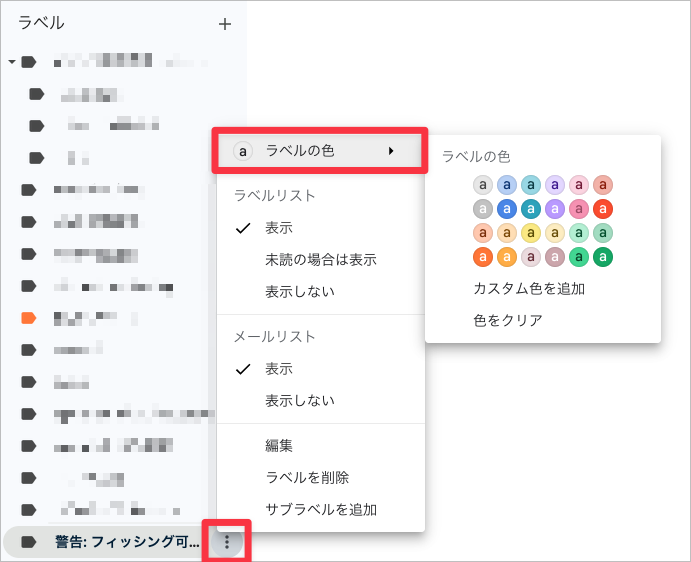Pick the medium purple 'a' color swatch
Image resolution: width=691 pixels, height=562 pixels.
[554, 209]
